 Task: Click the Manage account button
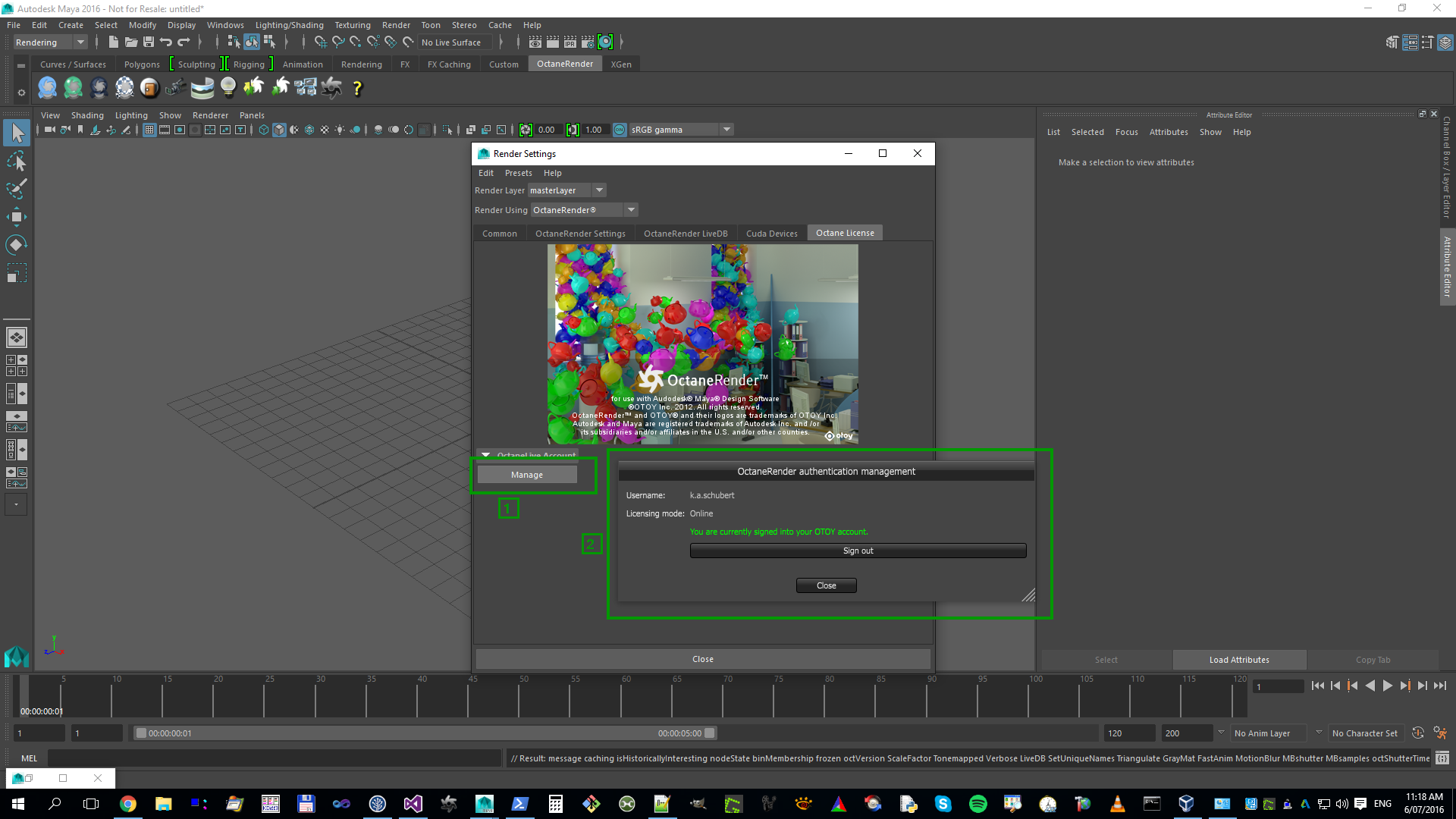click(527, 475)
